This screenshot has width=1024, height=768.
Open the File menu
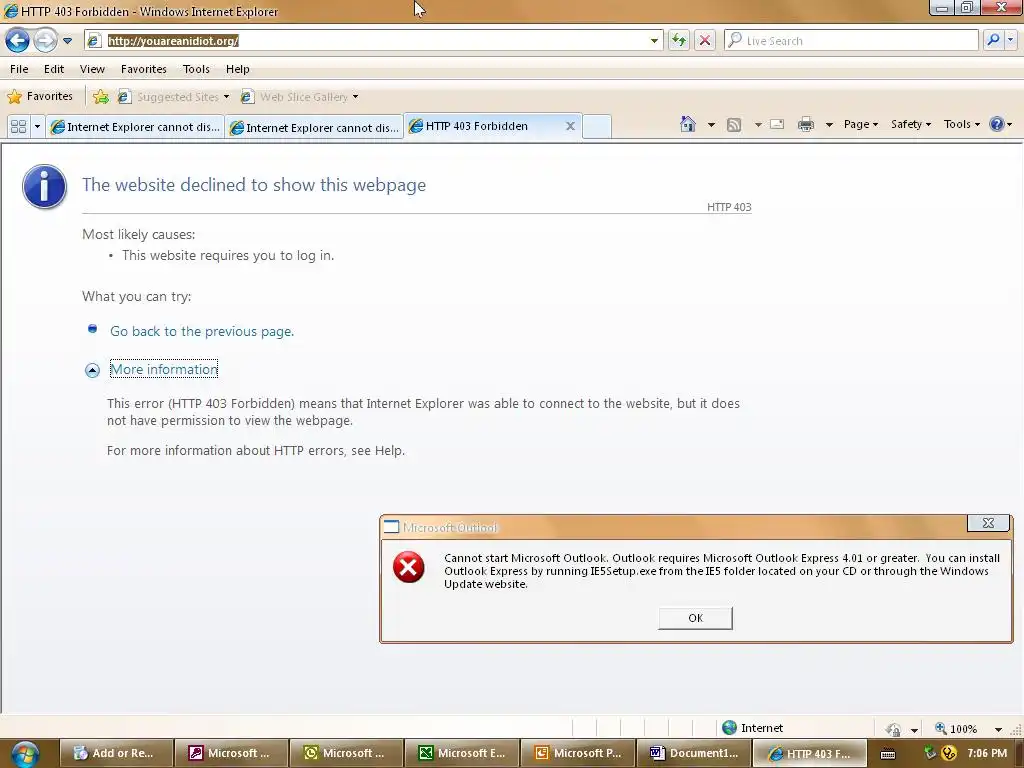(x=19, y=69)
